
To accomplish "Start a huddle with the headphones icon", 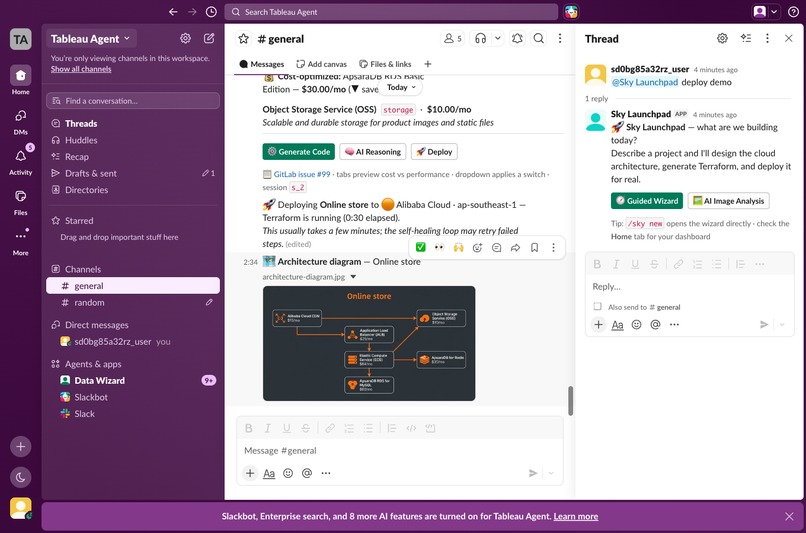I will (481, 39).
